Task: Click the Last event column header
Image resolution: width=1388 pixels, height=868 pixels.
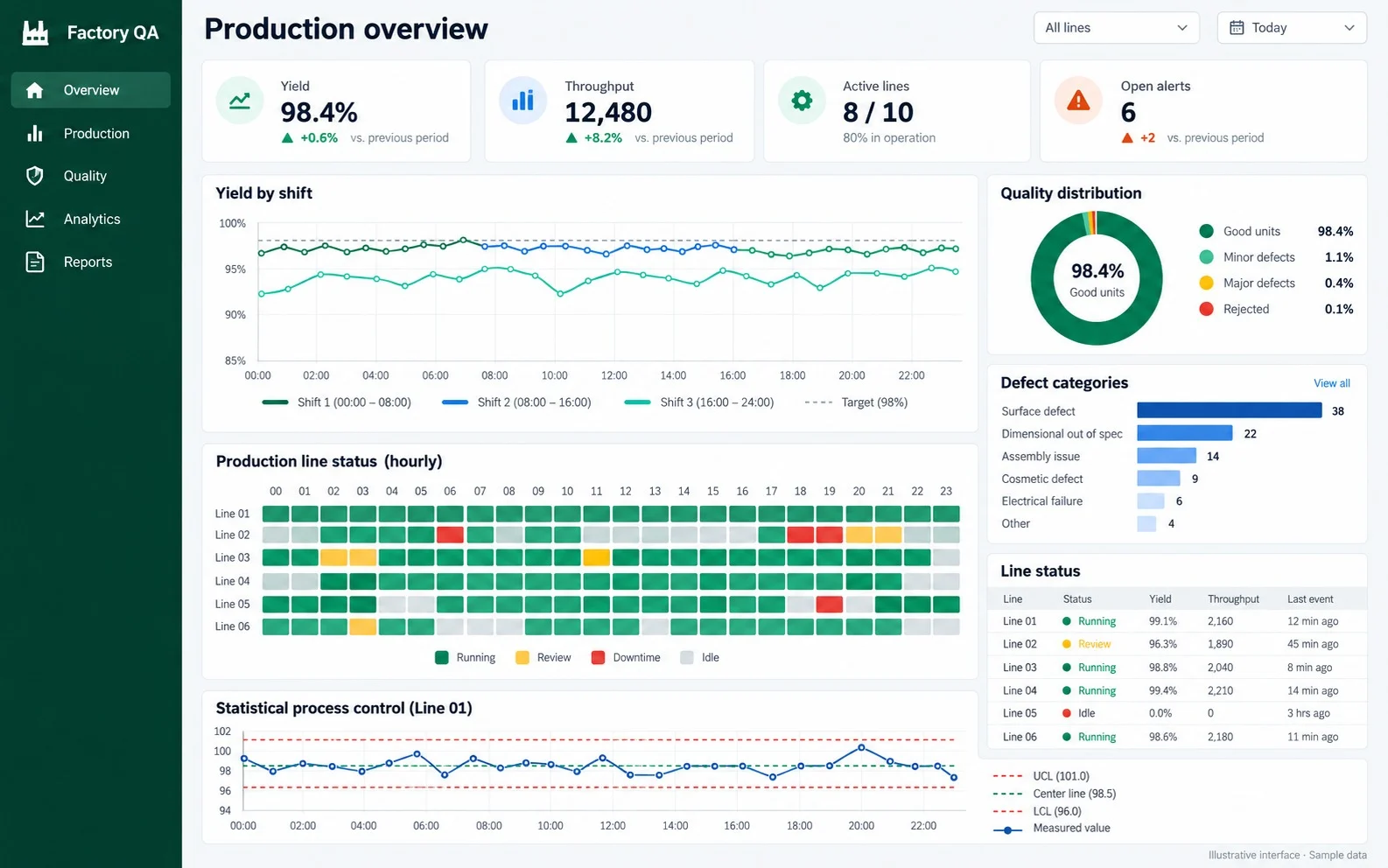Action: (1310, 599)
